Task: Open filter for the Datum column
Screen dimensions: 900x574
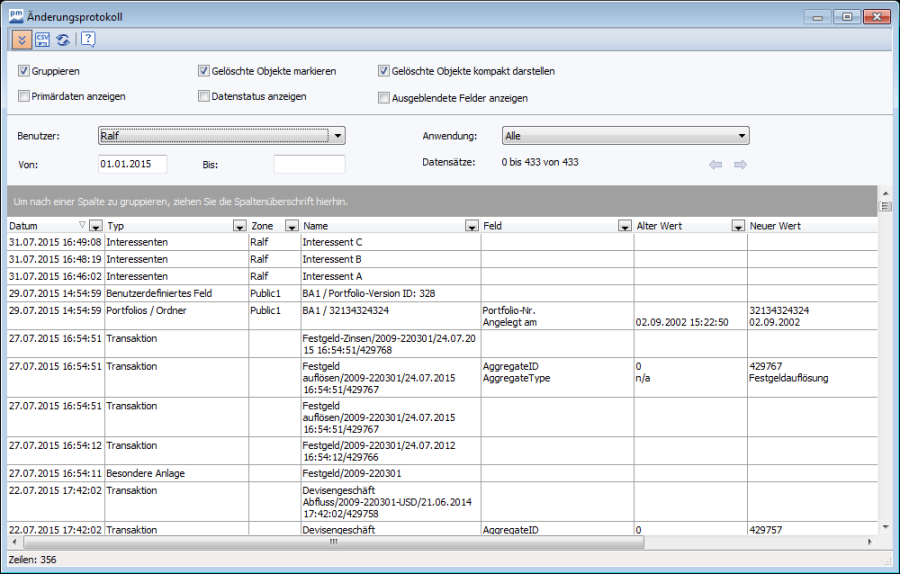Action: [96, 226]
